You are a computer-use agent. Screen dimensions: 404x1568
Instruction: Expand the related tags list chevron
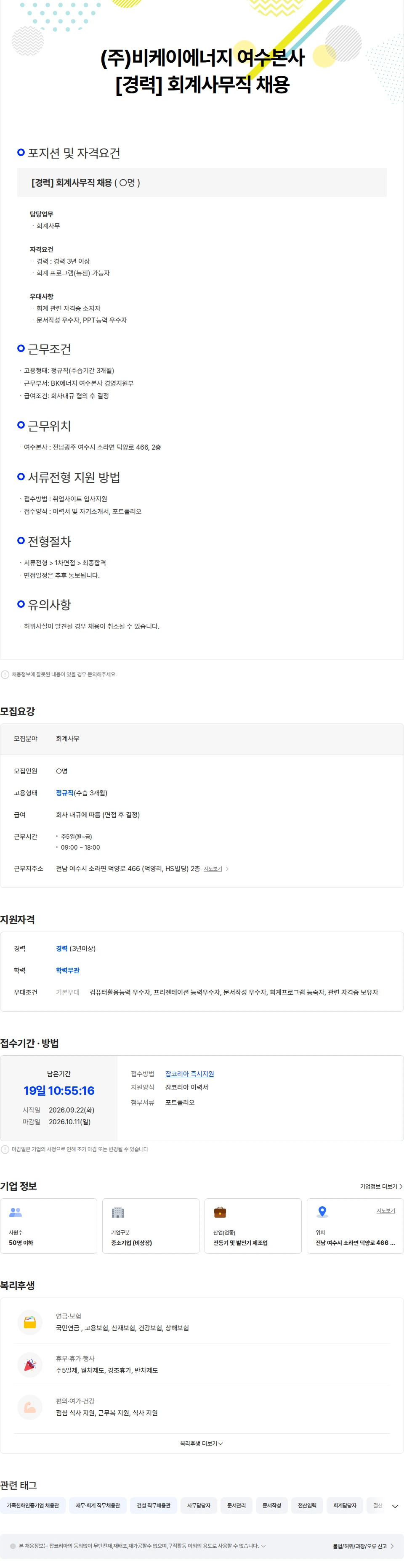(x=395, y=1507)
